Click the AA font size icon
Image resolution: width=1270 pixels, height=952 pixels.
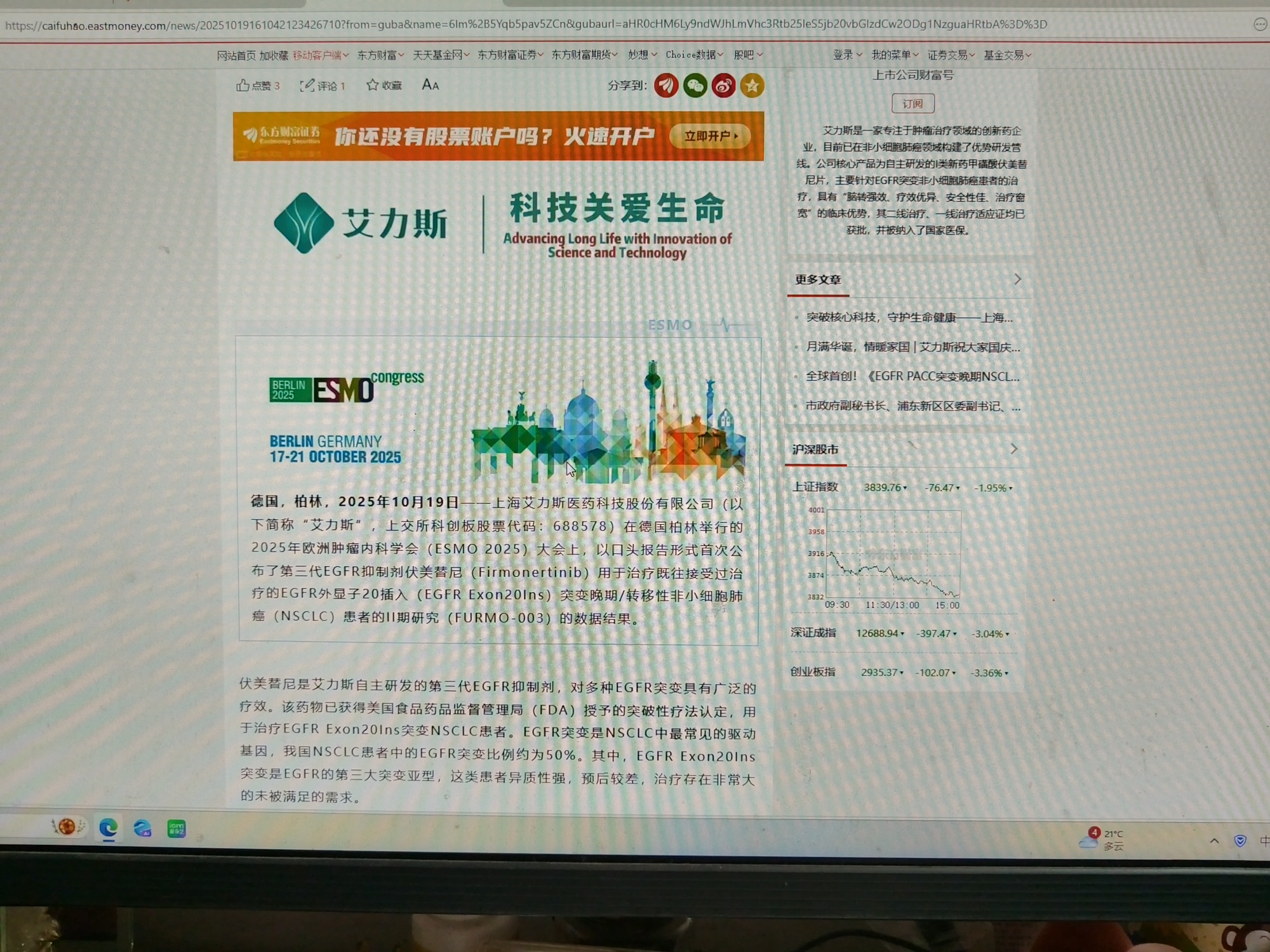pos(431,85)
